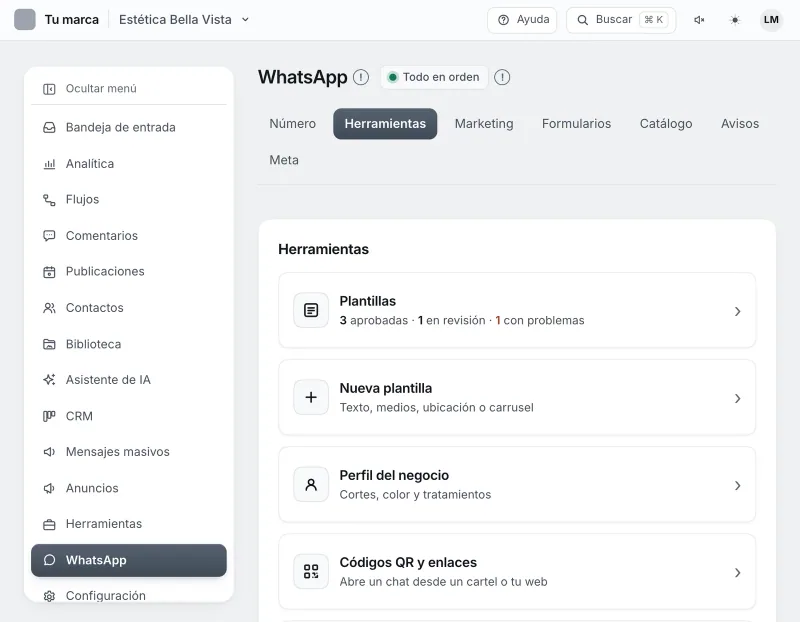Click '1 con problemas' template status text
This screenshot has width=800, height=622.
click(x=540, y=320)
